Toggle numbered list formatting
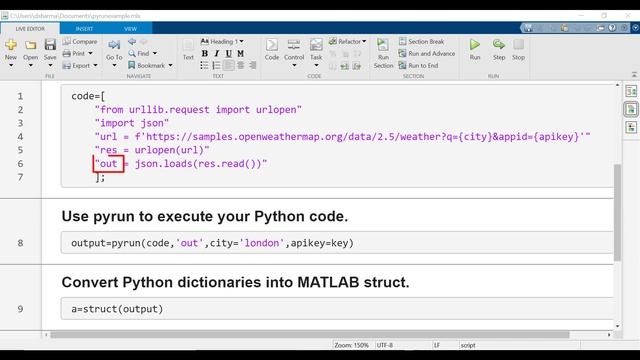The width and height of the screenshot is (640, 360). [x=216, y=65]
